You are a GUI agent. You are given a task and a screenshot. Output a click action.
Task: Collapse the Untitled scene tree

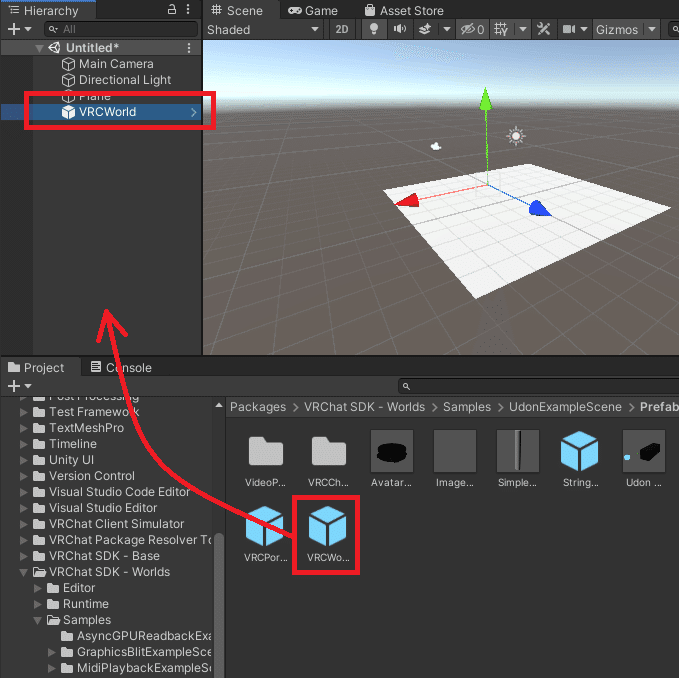pos(39,48)
